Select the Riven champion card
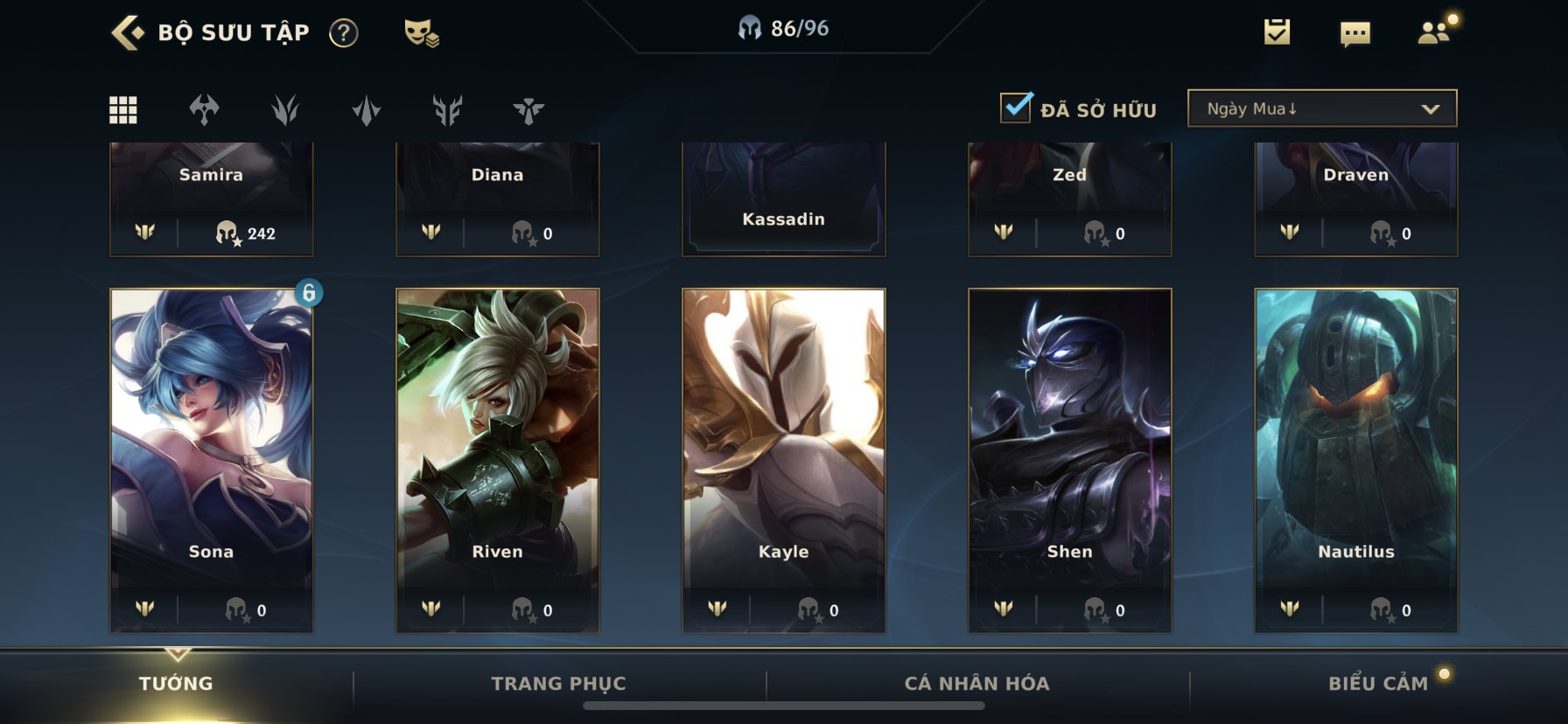The image size is (1568, 724). (497, 460)
